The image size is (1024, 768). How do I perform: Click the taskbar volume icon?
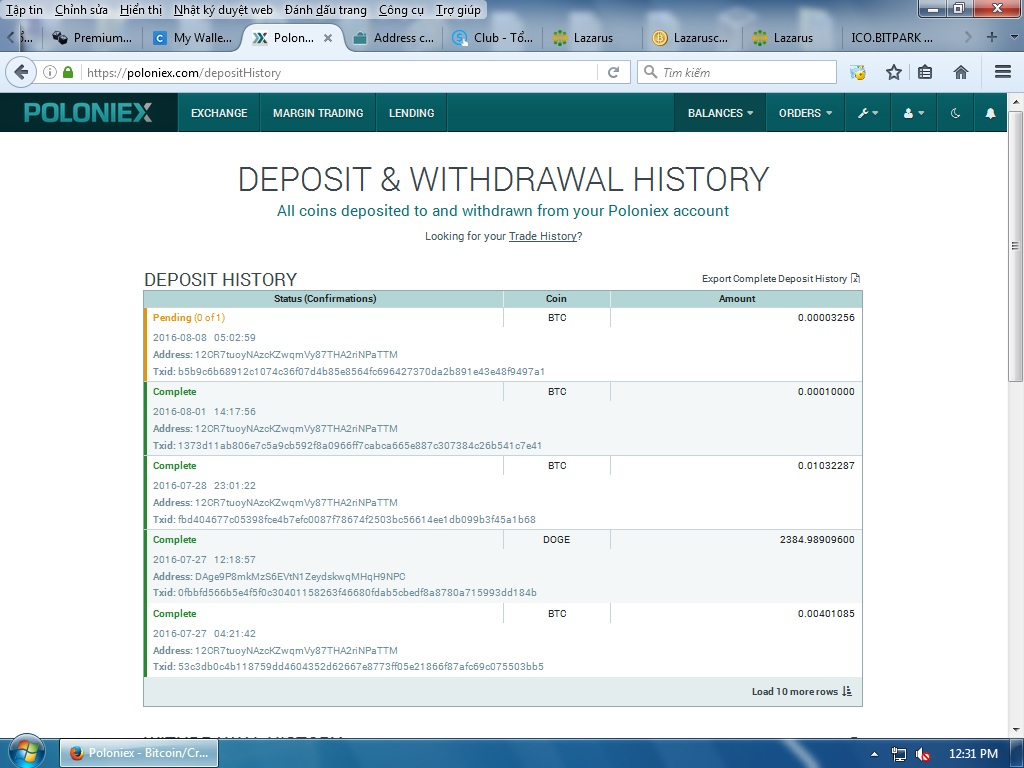point(923,754)
